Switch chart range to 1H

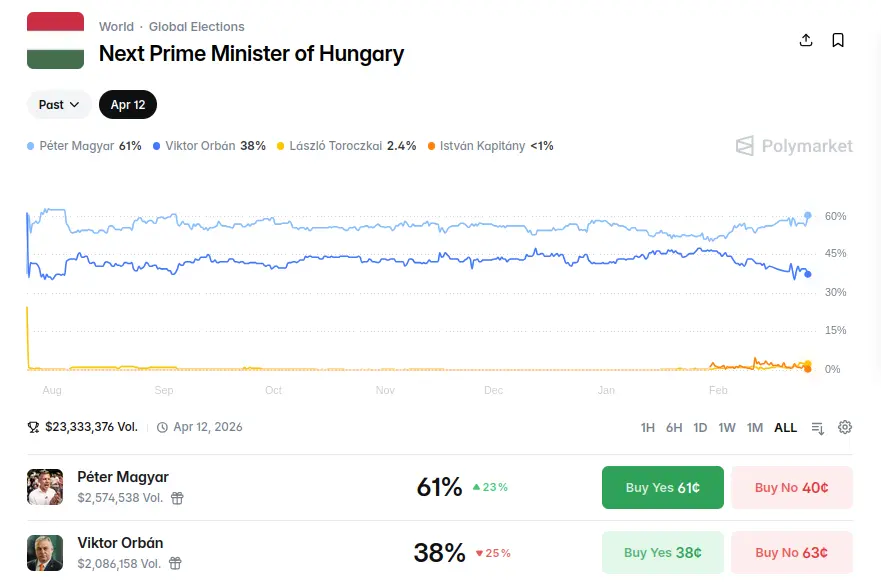[x=648, y=428]
